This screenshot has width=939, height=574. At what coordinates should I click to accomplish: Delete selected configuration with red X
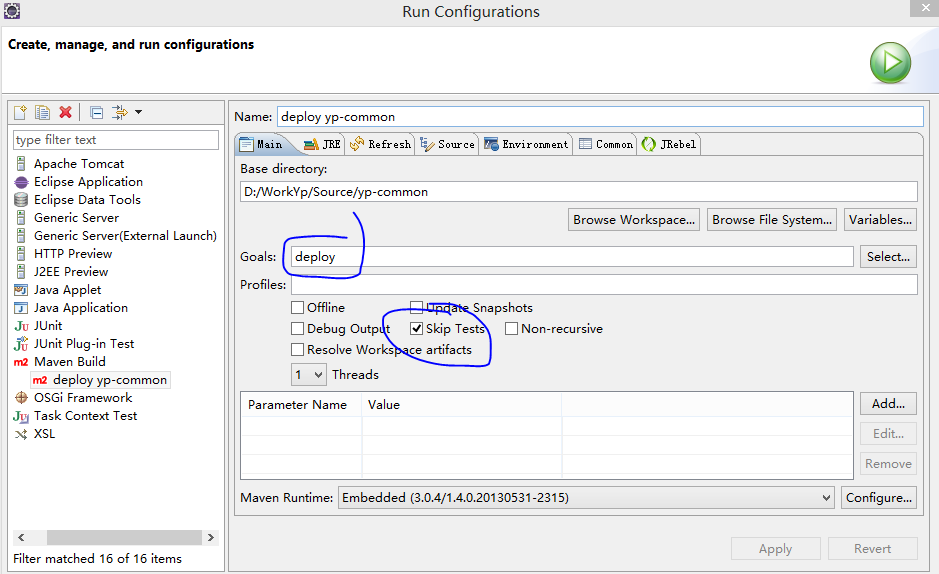point(65,112)
